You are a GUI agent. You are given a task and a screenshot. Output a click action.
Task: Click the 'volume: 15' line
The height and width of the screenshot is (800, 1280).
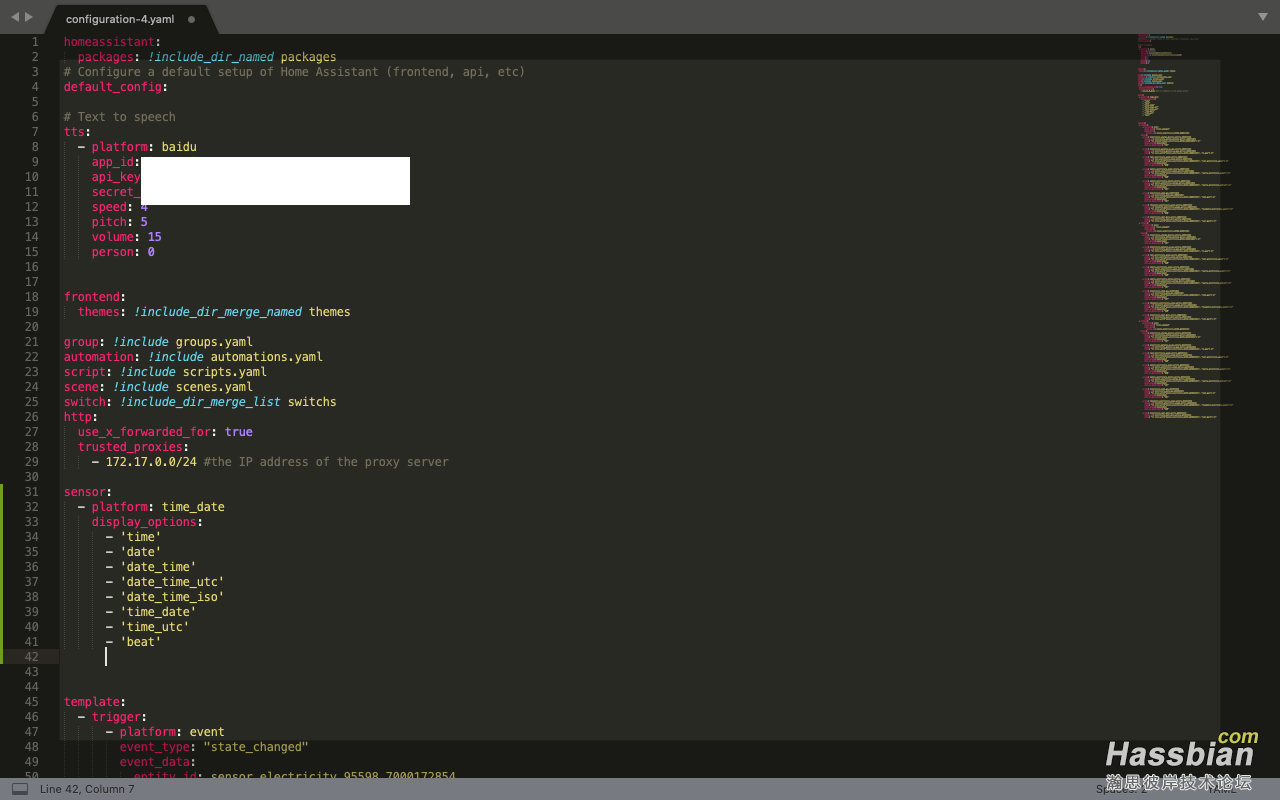(126, 237)
